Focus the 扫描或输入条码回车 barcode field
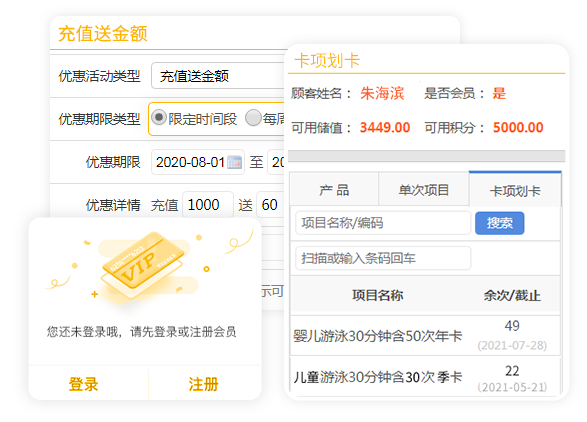Screen dimensions: 587x422 [x=383, y=258]
